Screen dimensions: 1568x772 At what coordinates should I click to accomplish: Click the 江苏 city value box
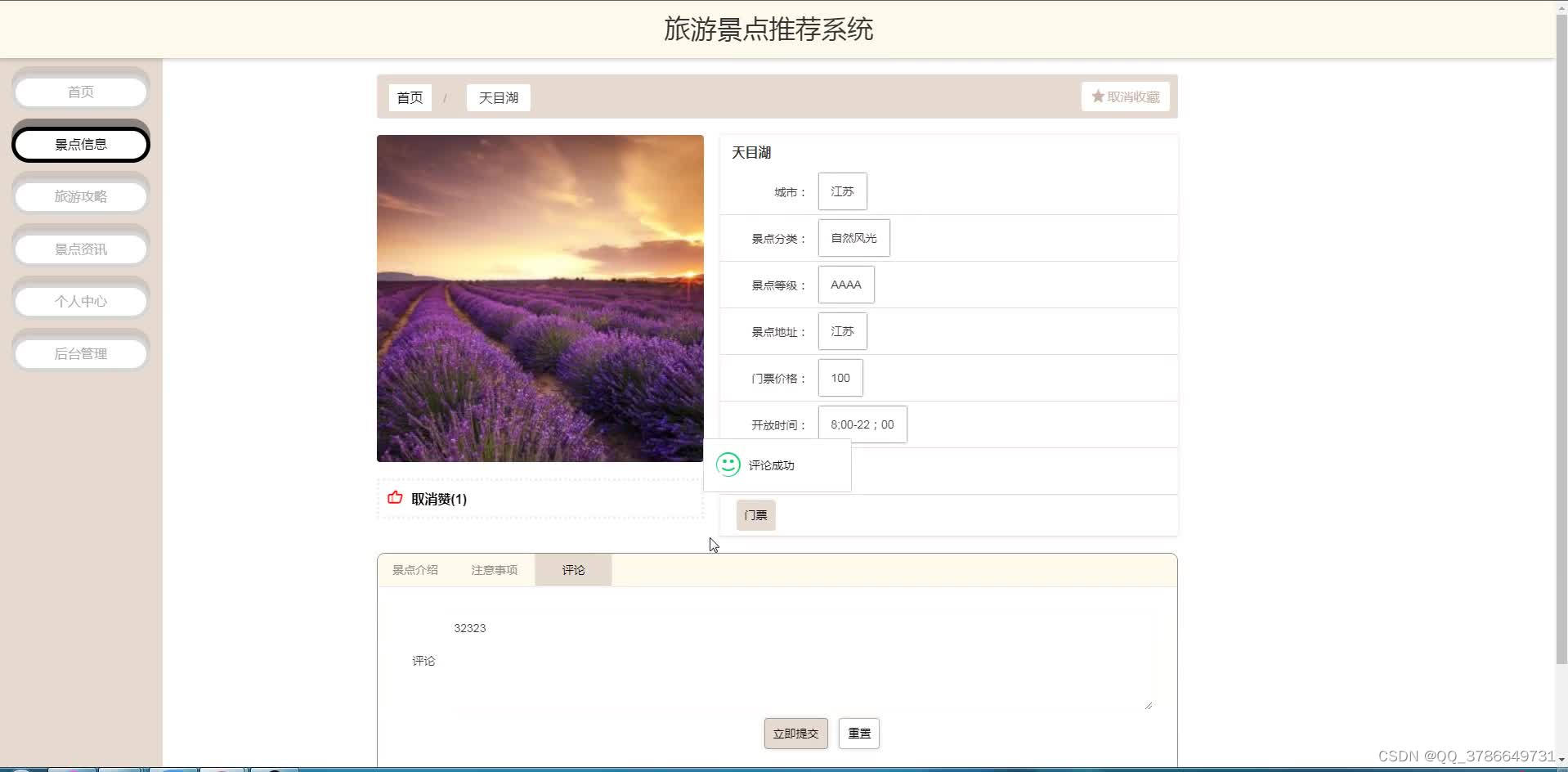pyautogui.click(x=843, y=191)
